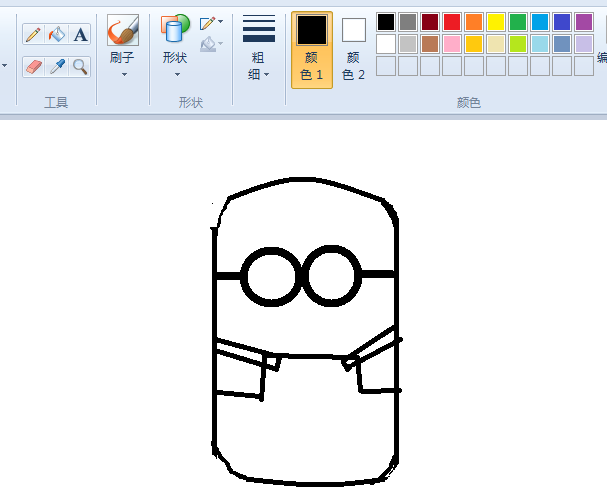Pick the yellow color swatch
The height and width of the screenshot is (499, 607).
click(496, 22)
